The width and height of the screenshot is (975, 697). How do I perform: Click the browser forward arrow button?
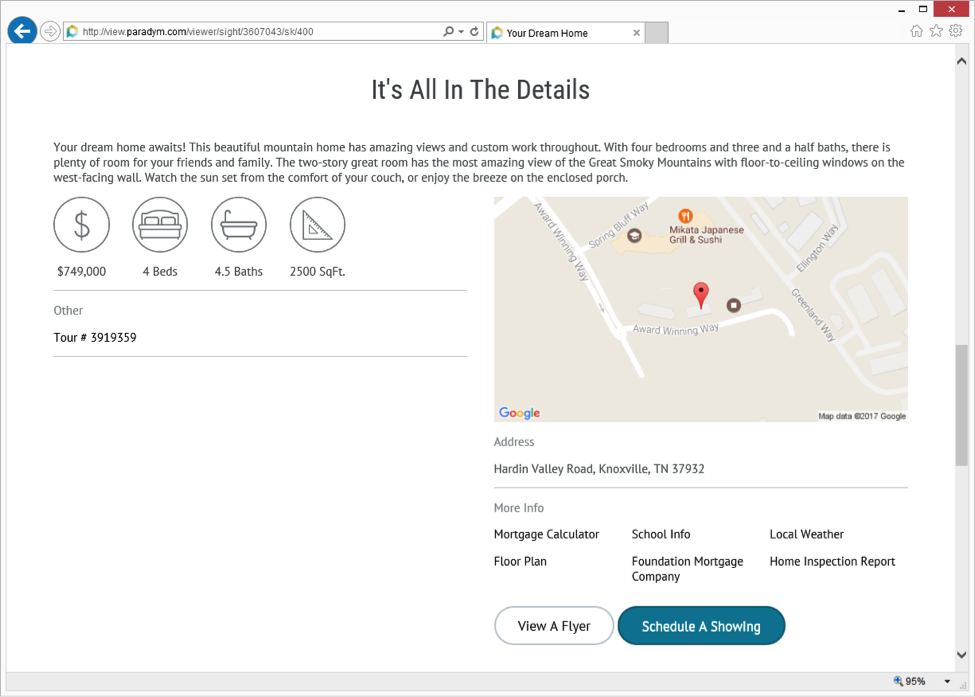(50, 31)
